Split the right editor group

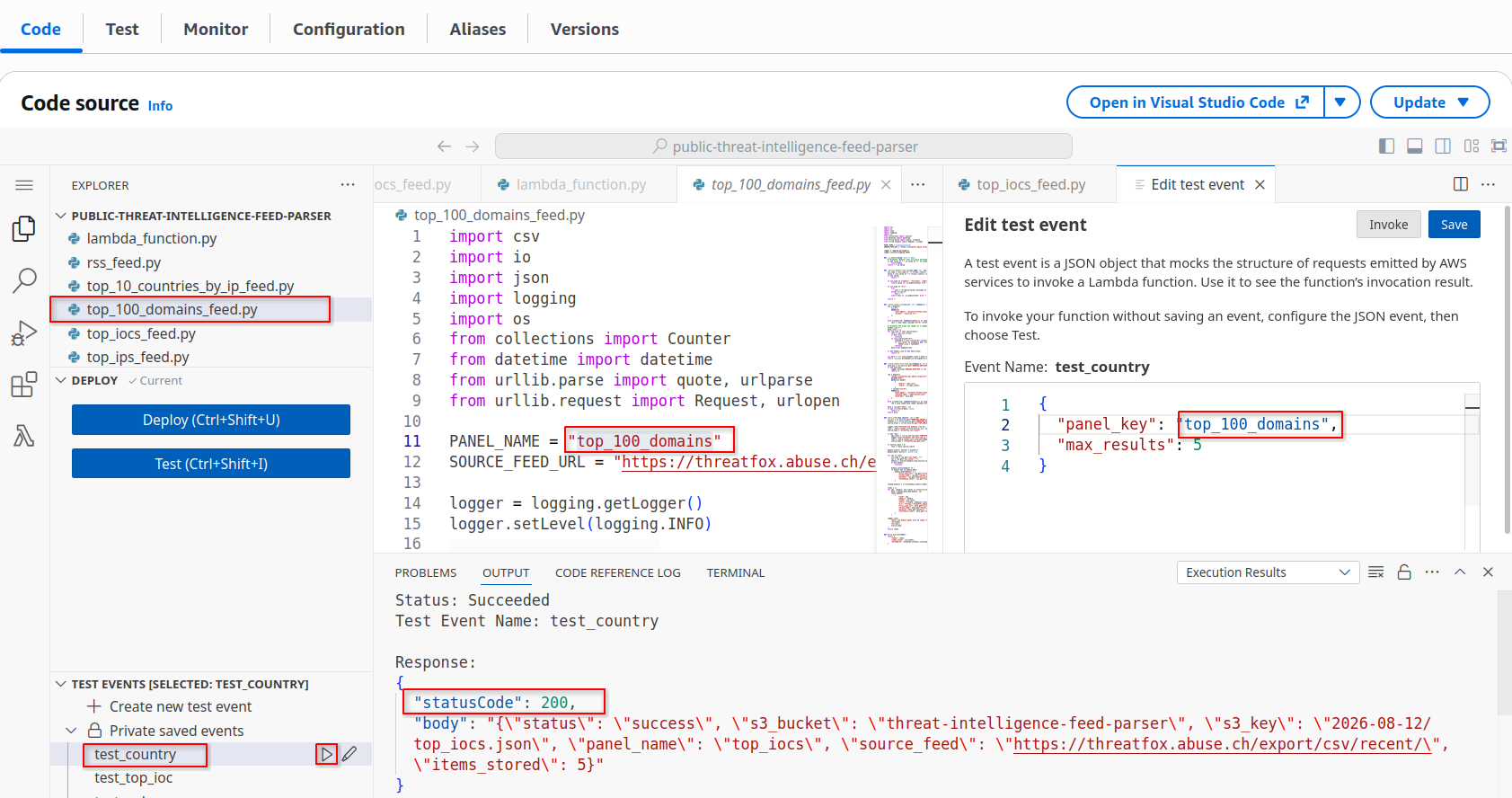[x=1461, y=184]
